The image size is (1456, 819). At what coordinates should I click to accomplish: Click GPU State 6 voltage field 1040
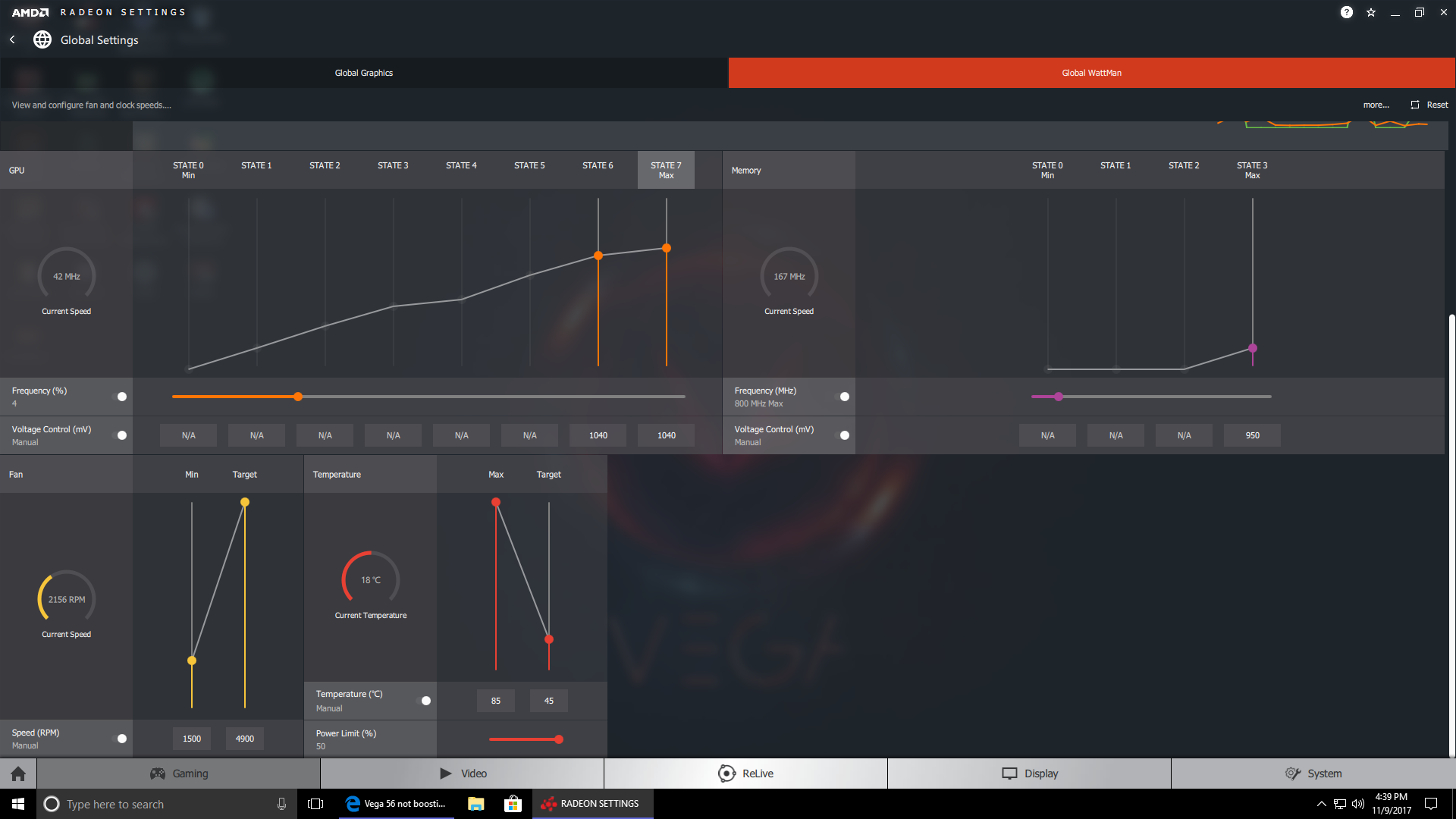point(598,435)
